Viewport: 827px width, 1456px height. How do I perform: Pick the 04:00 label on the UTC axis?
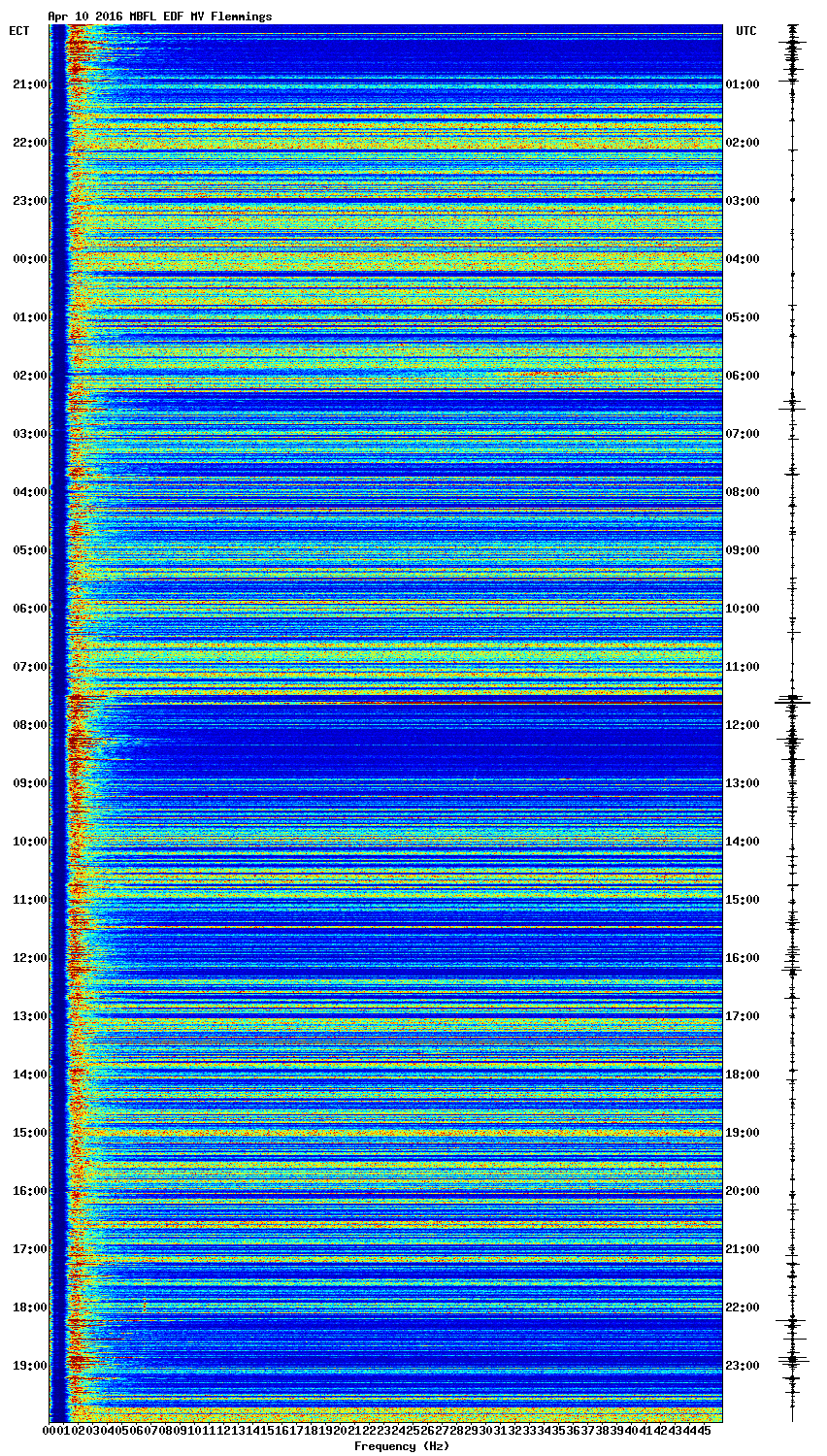pyautogui.click(x=743, y=259)
